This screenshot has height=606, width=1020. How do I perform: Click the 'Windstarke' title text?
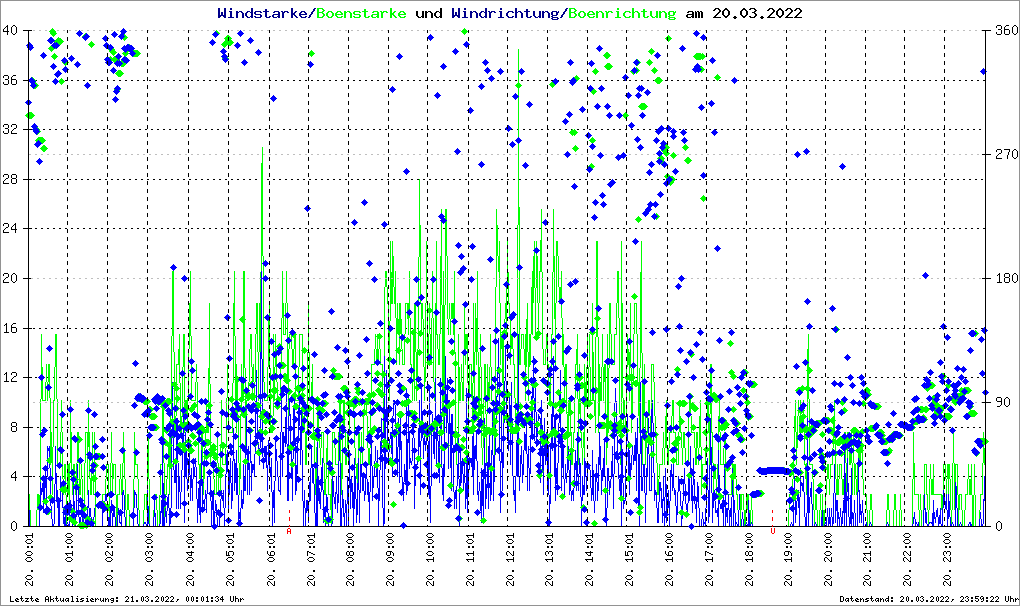click(263, 13)
